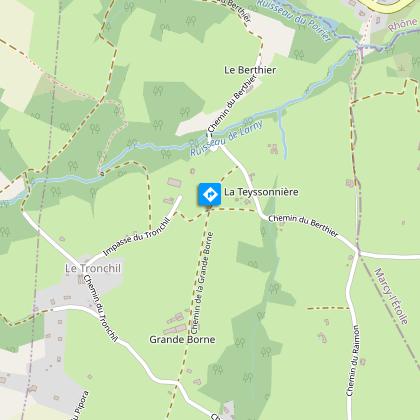Click the Chemin du Berthier label east of La Teyssonnière
The height and width of the screenshot is (420, 420).
pyautogui.click(x=303, y=226)
